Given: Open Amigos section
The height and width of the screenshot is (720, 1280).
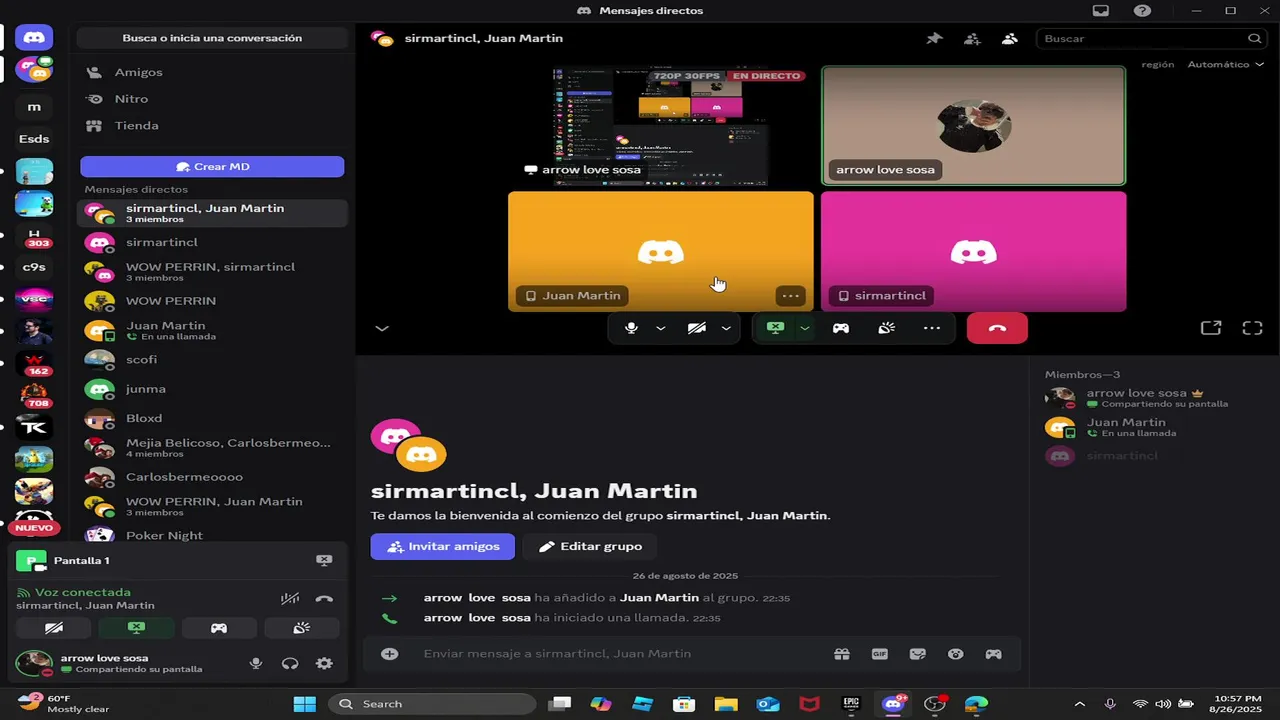Looking at the screenshot, I should click(212, 72).
